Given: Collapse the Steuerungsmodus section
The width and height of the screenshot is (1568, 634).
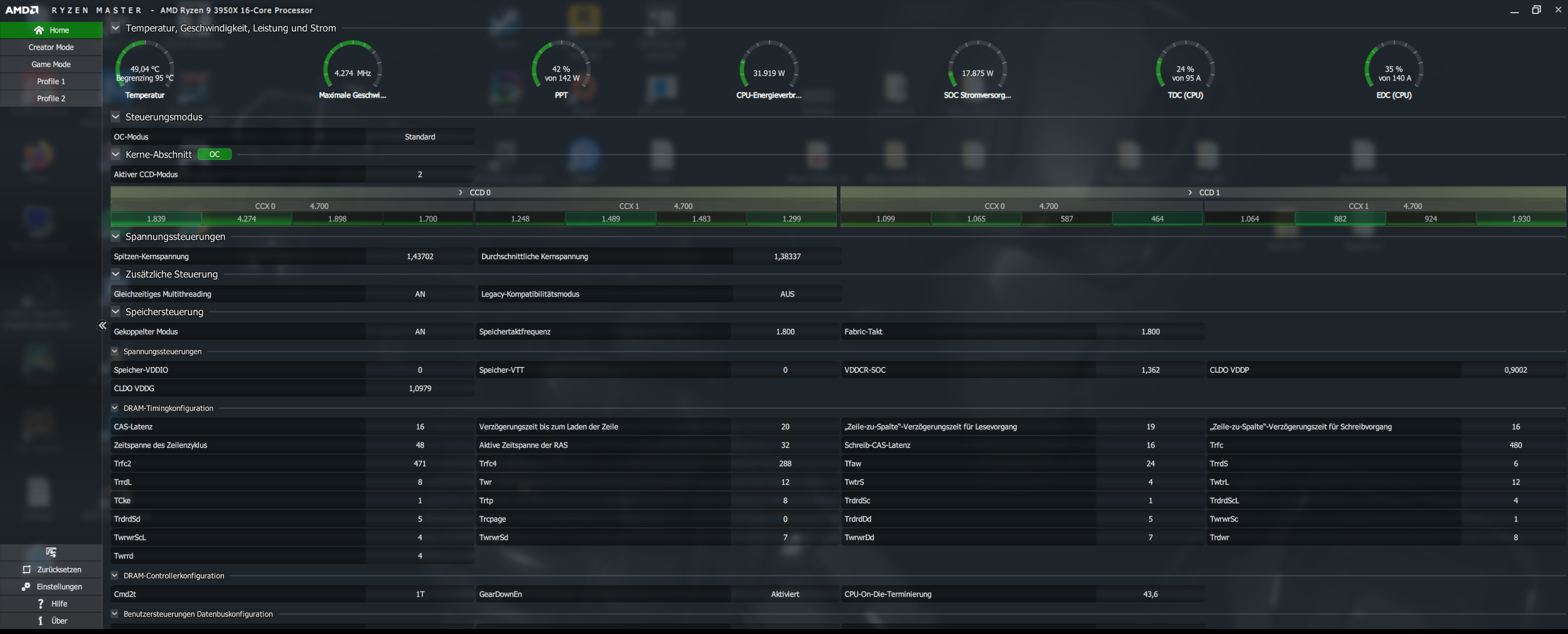Looking at the screenshot, I should point(116,117).
